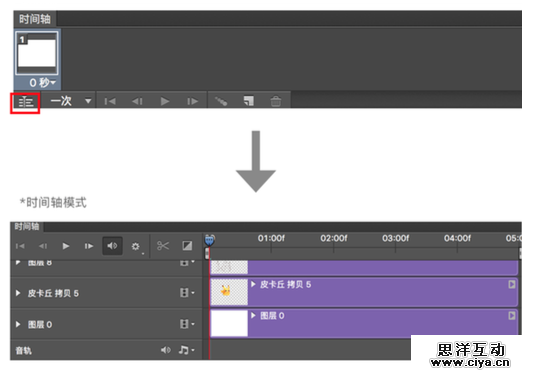Click the work area start handle below playhead

[x=207, y=254]
